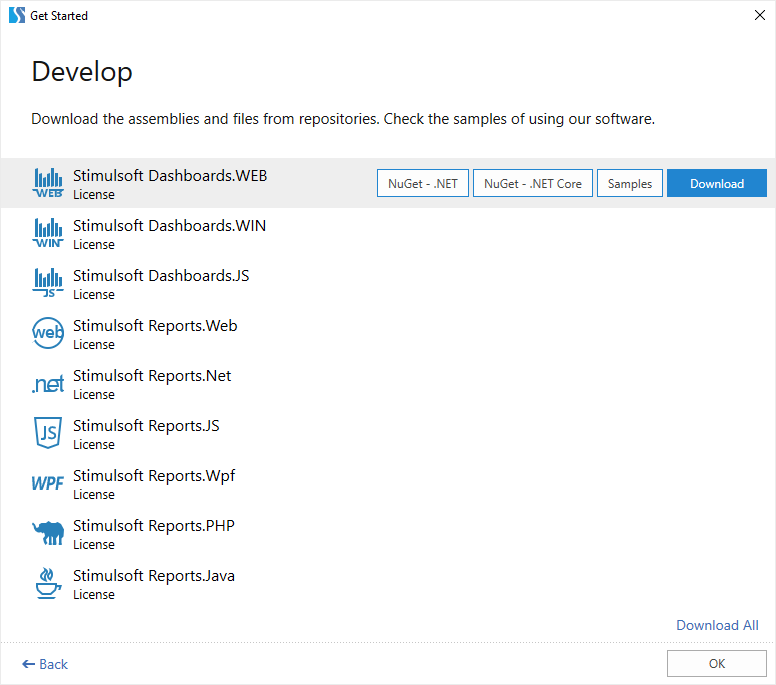The height and width of the screenshot is (685, 776).
Task: Click the Dashboards.WIN product icon
Action: pyautogui.click(x=48, y=233)
